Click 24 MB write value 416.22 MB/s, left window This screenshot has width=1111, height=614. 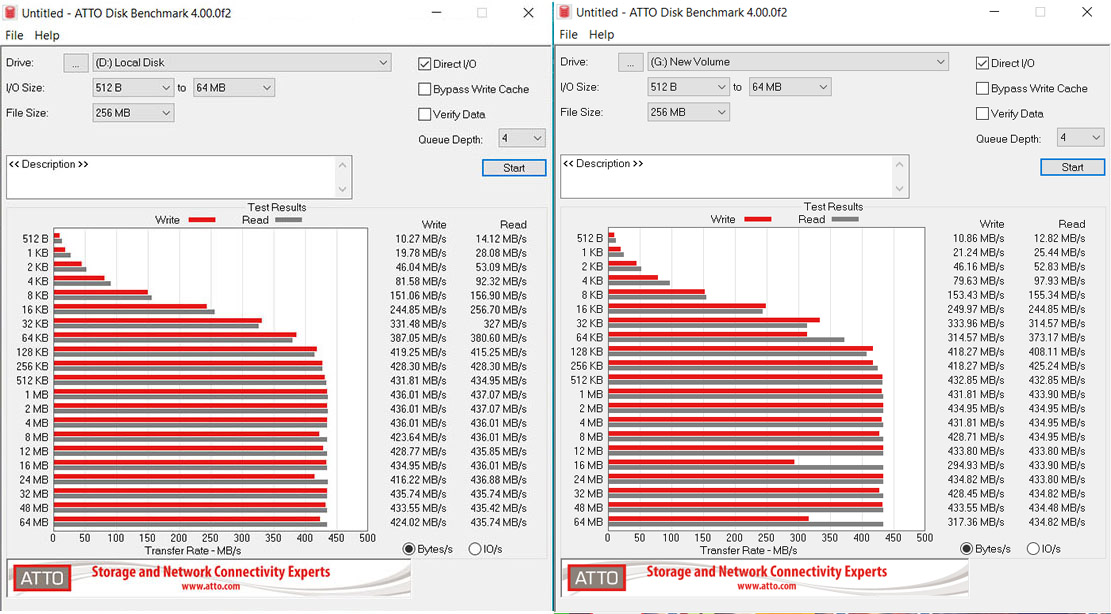click(x=418, y=480)
